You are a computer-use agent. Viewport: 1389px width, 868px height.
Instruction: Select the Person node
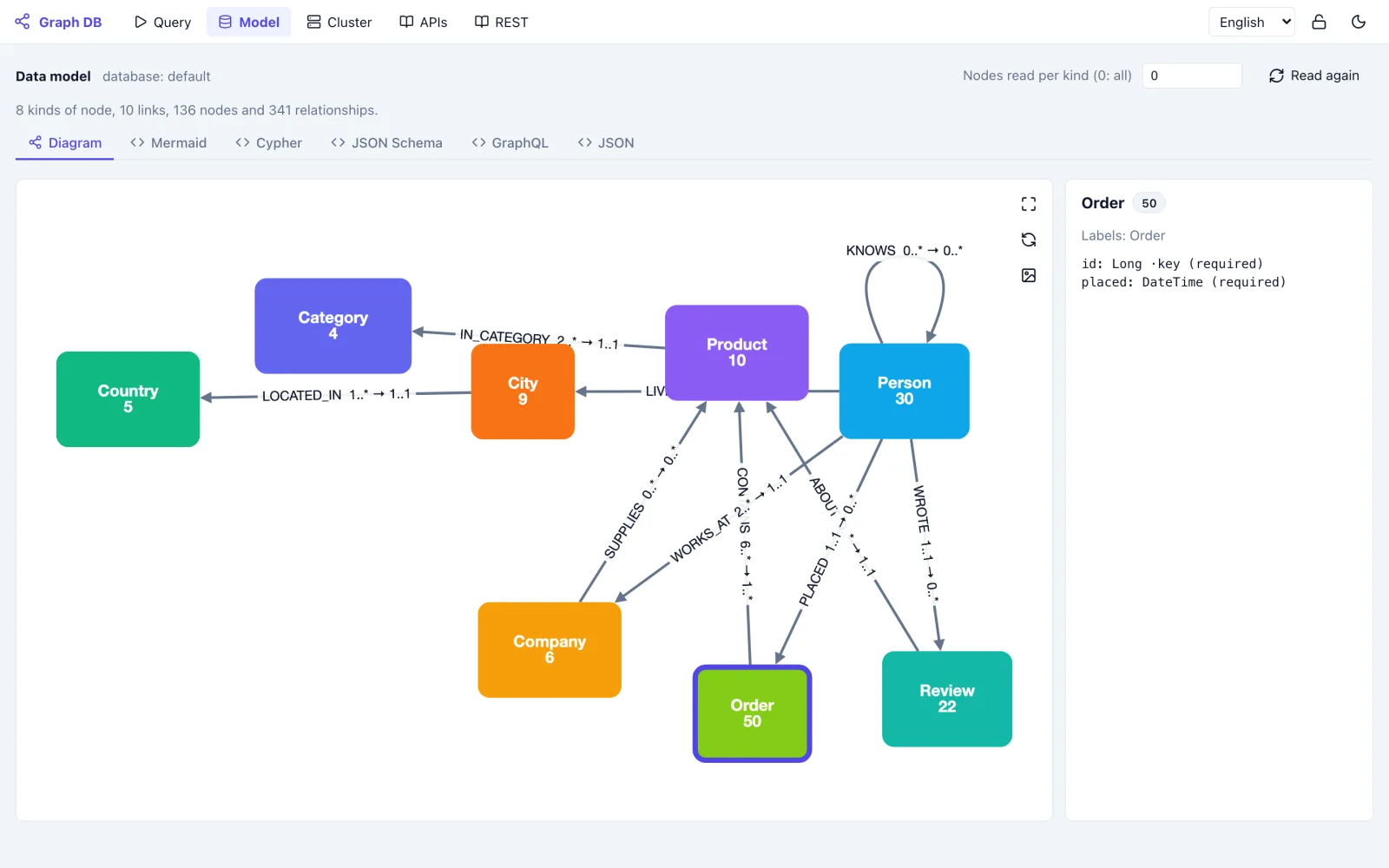(904, 391)
